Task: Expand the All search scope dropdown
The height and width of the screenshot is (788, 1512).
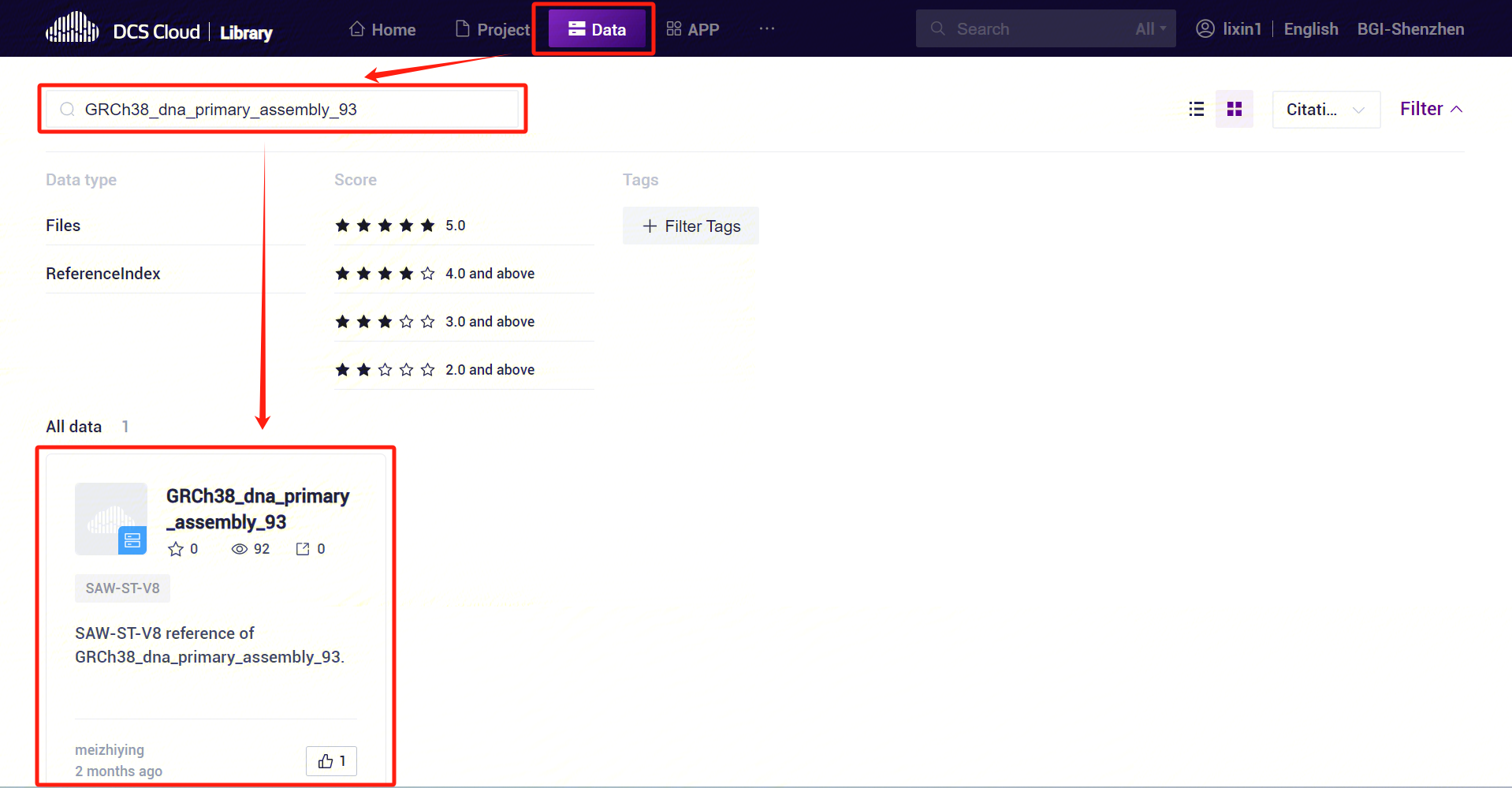Action: (1151, 29)
